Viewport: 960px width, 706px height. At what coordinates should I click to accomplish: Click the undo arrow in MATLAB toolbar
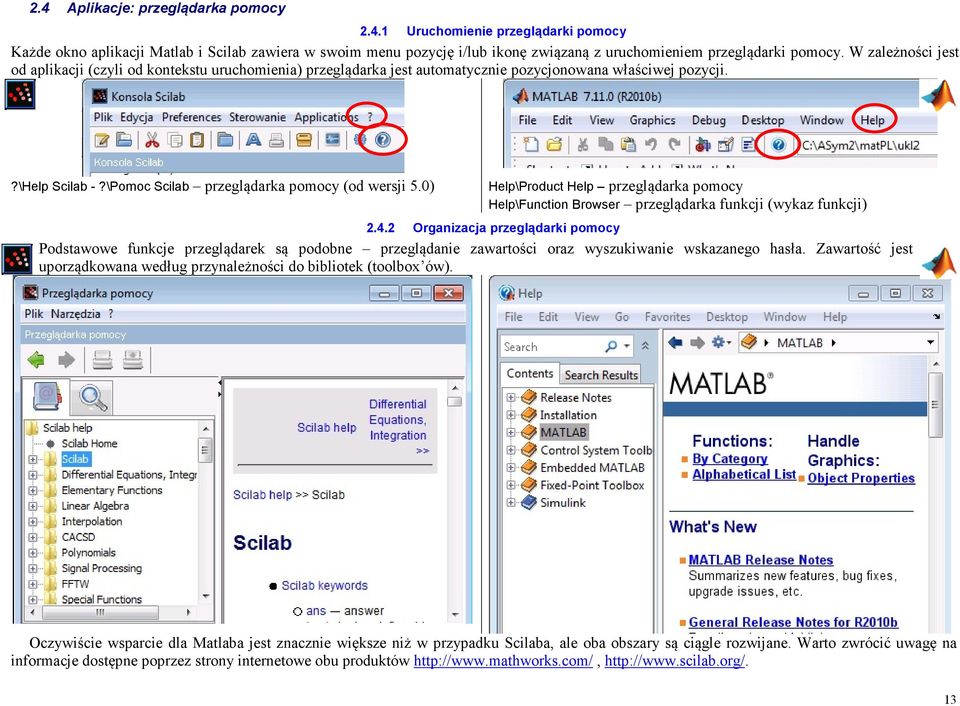click(651, 145)
